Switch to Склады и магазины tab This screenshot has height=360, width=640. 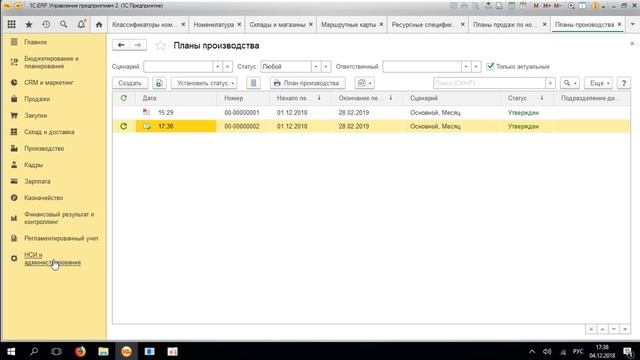277,24
